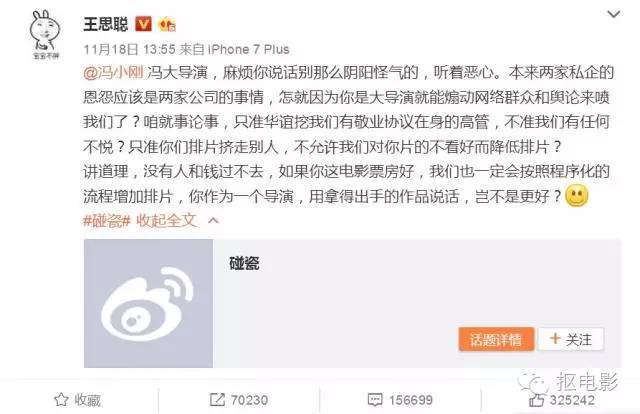640x414 pixels.
Task: Open the post options chevron menu
Action: (x=613, y=15)
